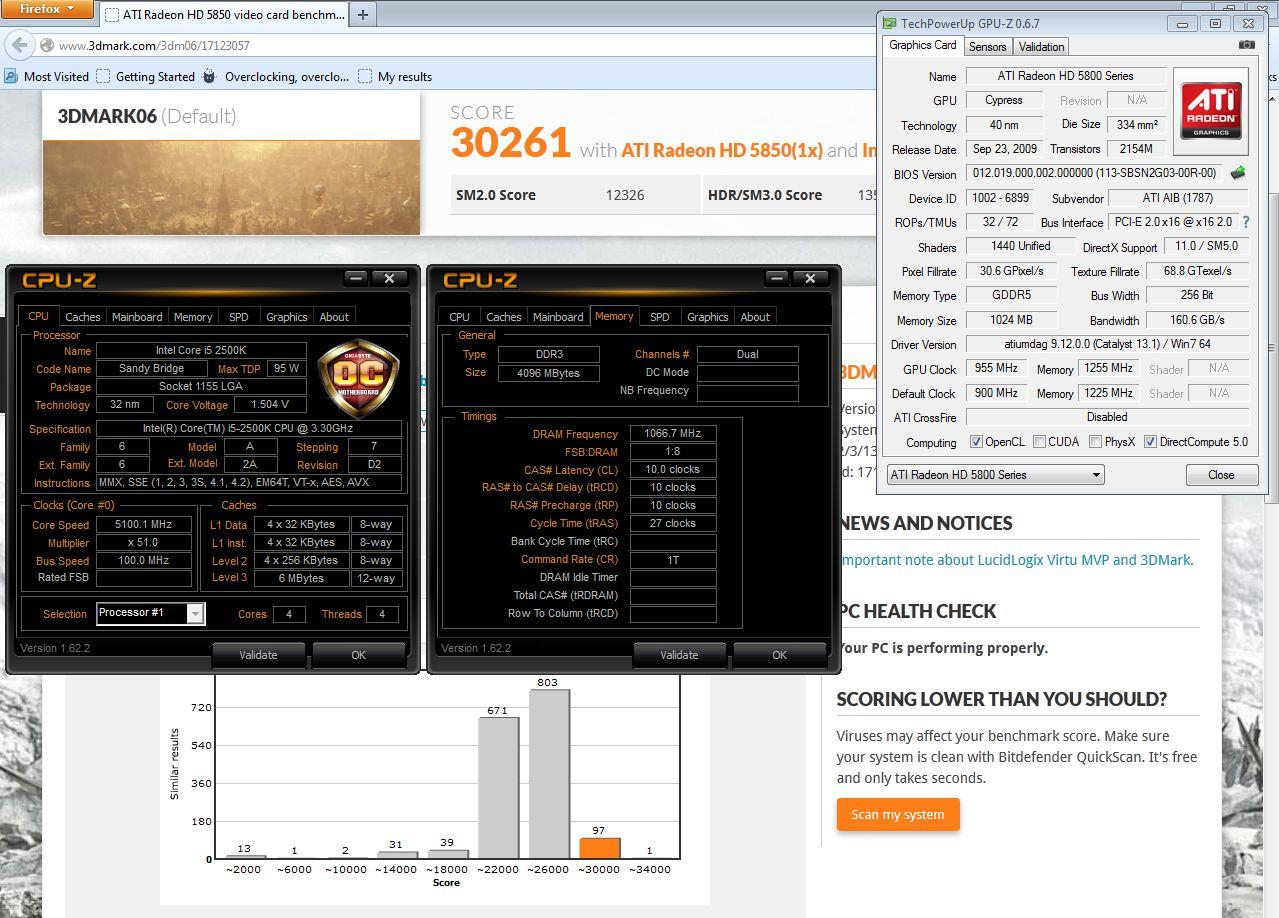Toggle the DirectCompute 5.0 checkbox

click(1150, 442)
